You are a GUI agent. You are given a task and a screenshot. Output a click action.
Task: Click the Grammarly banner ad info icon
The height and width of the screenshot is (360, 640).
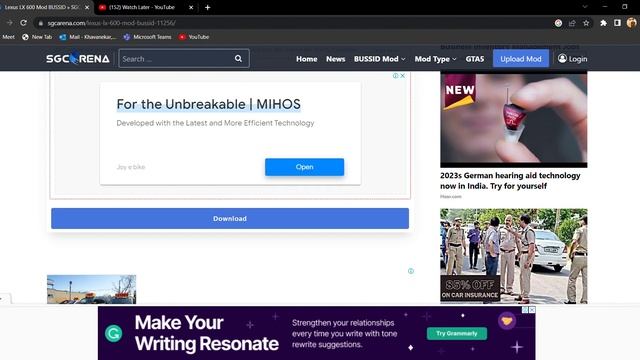525,310
